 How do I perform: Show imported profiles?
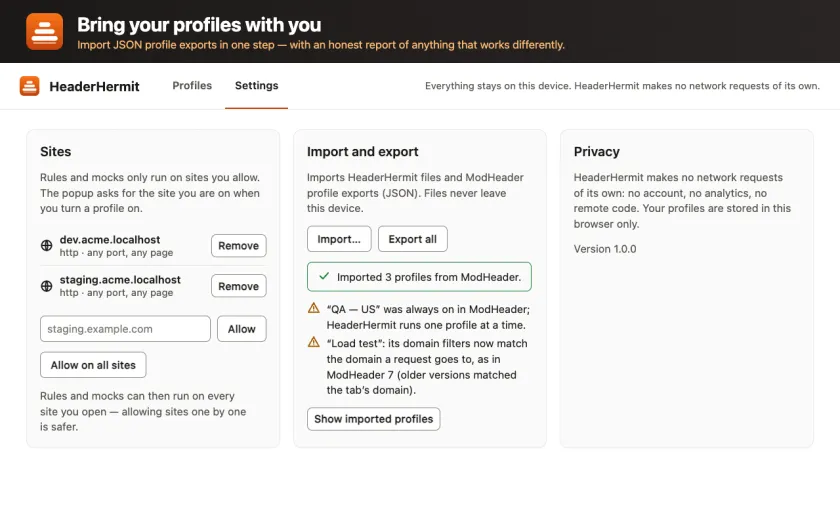(373, 419)
